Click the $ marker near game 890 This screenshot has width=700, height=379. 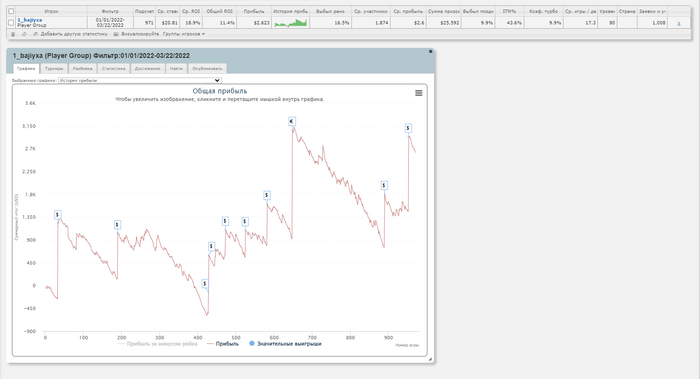point(384,185)
